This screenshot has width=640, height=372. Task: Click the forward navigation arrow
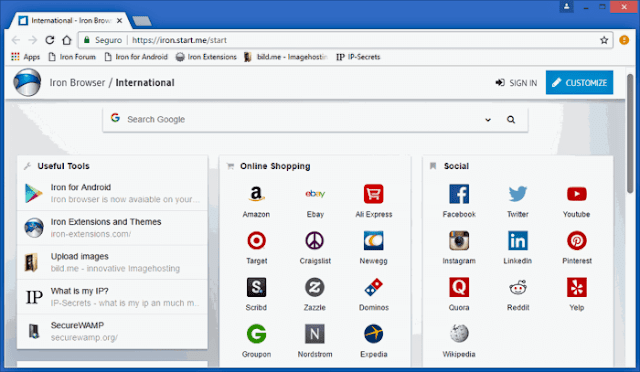click(x=33, y=40)
